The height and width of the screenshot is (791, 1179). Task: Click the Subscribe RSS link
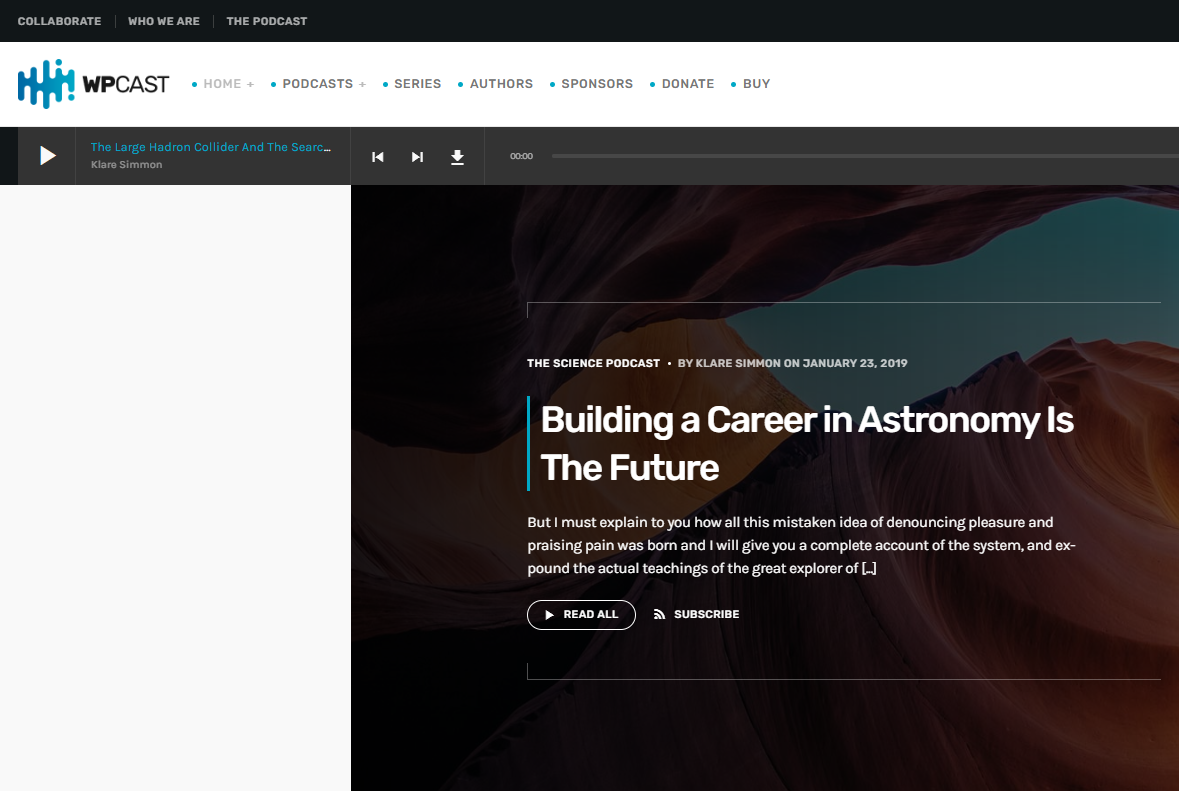696,614
